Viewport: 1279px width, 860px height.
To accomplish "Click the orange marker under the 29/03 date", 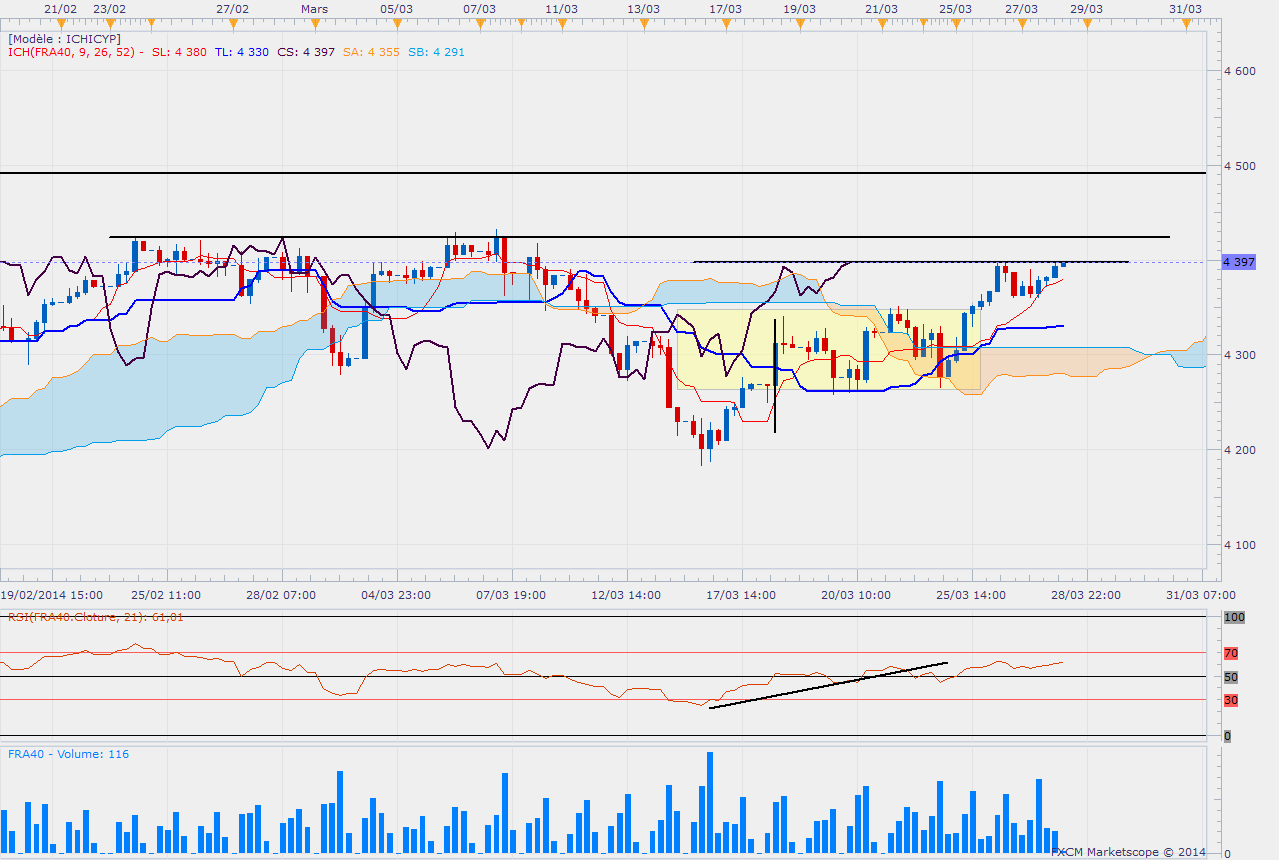I will 1087,24.
